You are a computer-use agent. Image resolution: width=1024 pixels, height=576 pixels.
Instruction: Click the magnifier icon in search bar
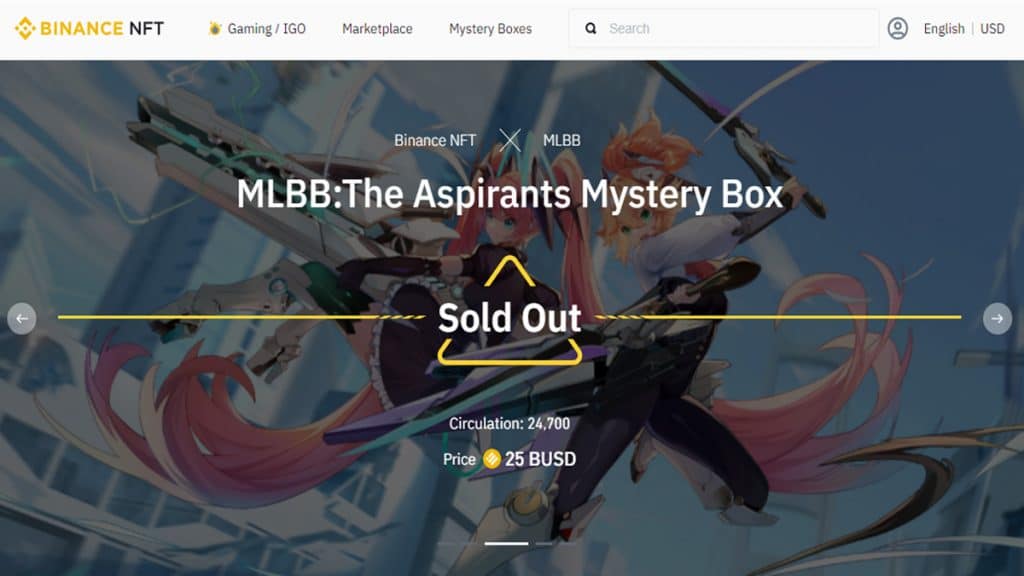(x=590, y=28)
